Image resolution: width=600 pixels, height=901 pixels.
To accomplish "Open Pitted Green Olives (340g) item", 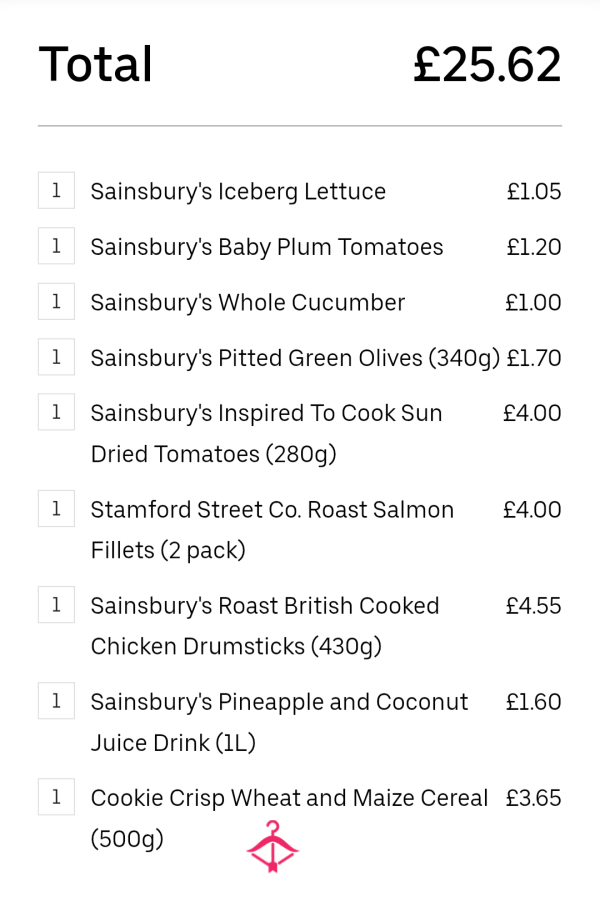I will (295, 359).
